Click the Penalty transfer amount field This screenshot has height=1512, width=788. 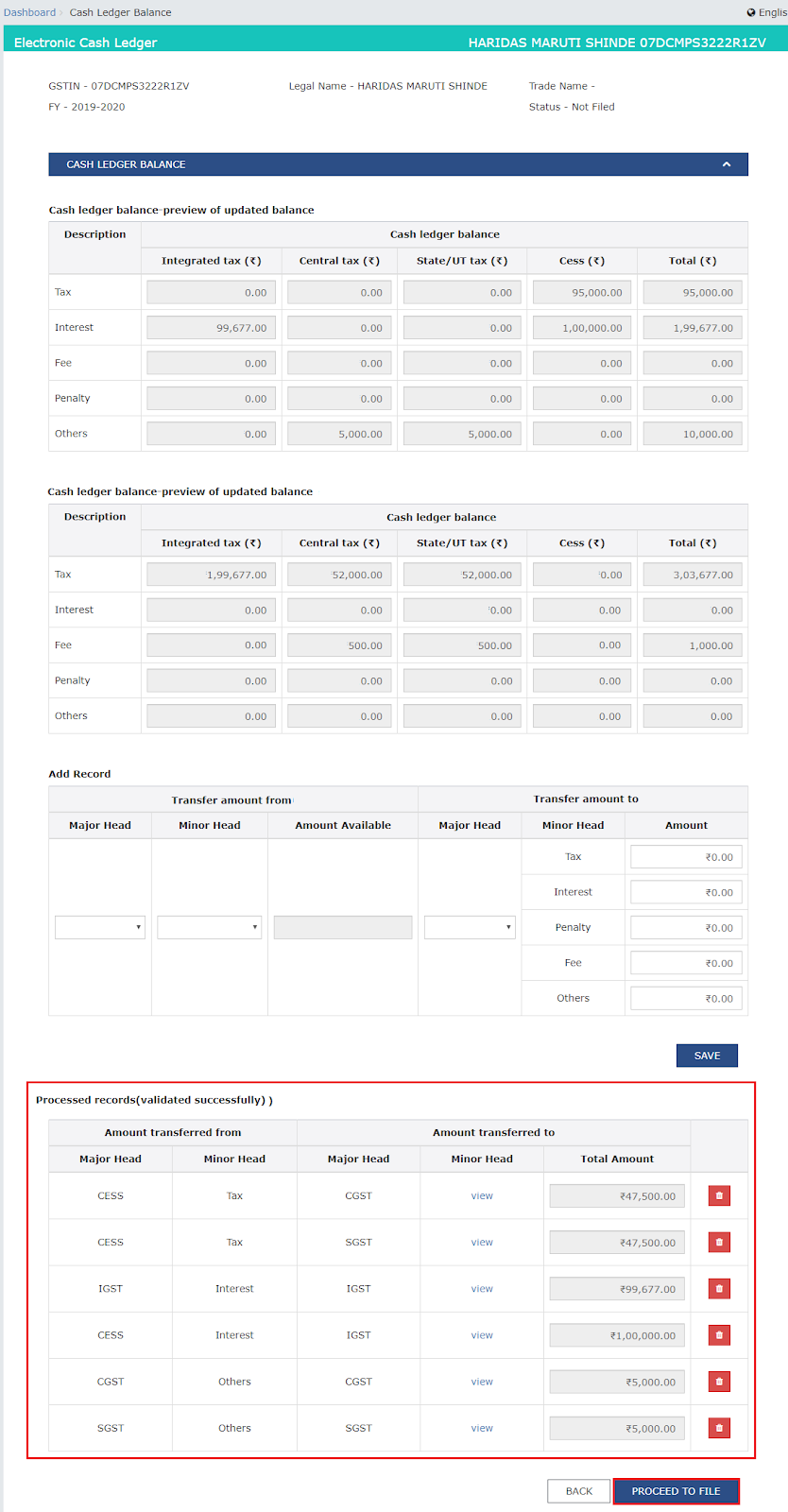pos(686,928)
